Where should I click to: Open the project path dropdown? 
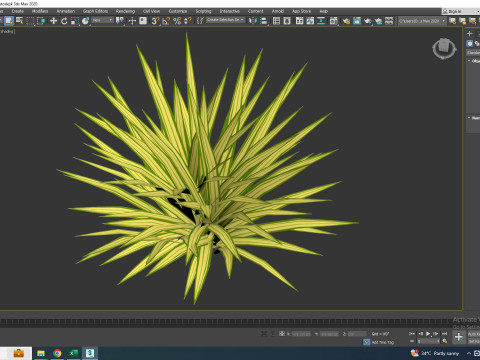(x=422, y=21)
